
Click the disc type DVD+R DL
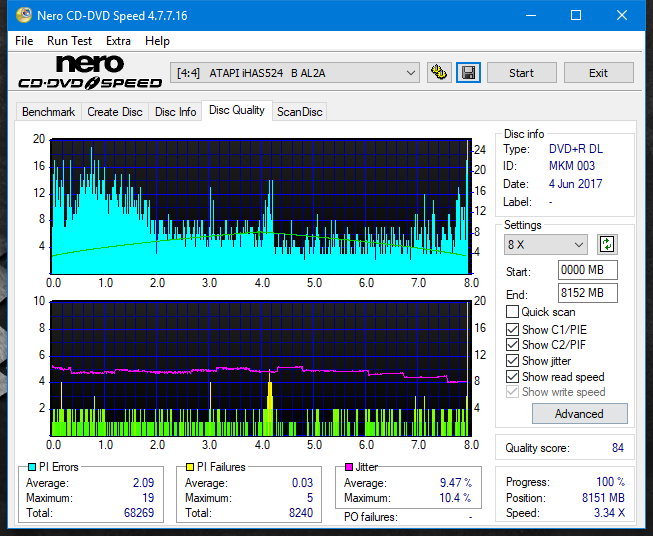[x=576, y=149]
